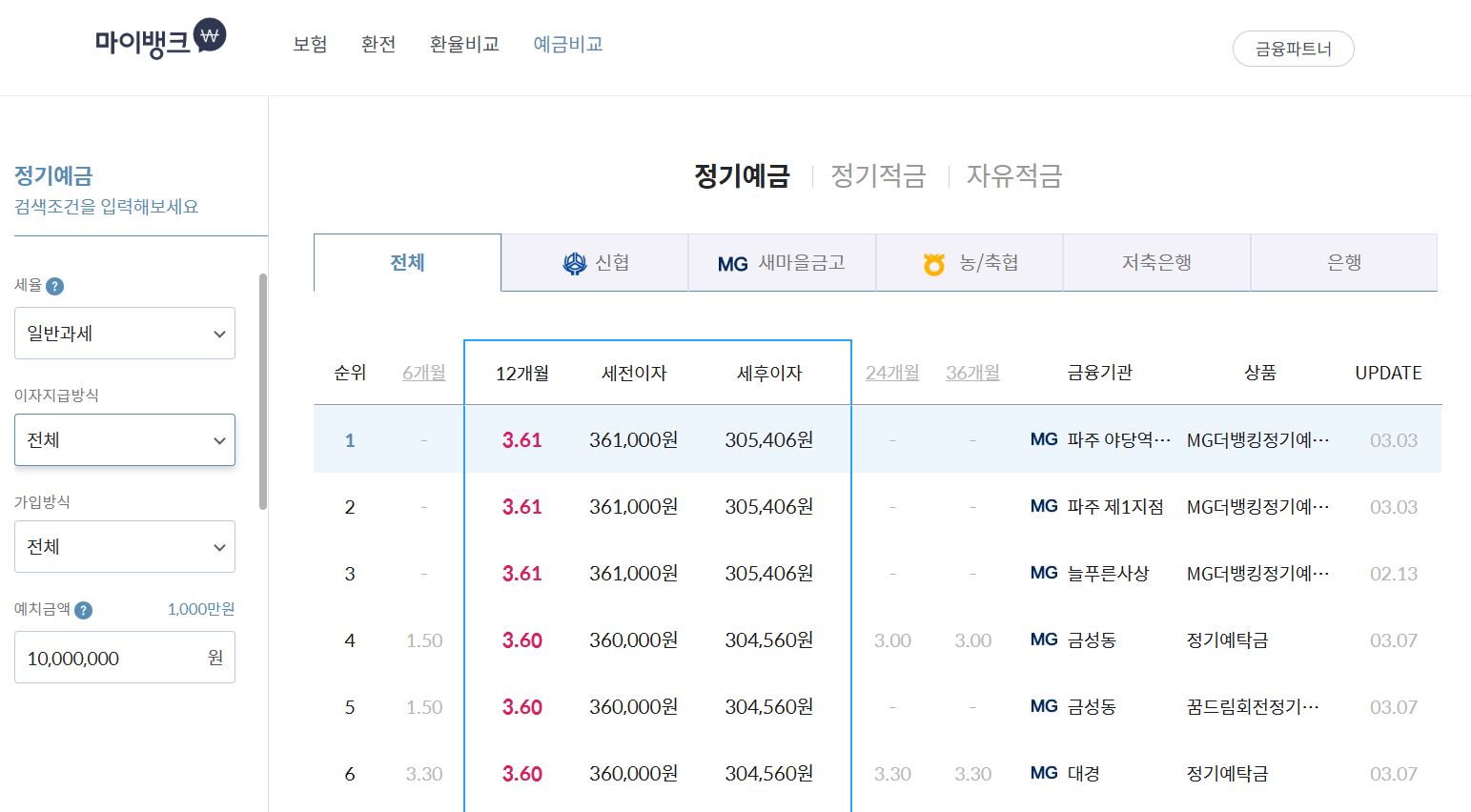
Task: Select the 저축은행 tab
Action: tap(1156, 262)
